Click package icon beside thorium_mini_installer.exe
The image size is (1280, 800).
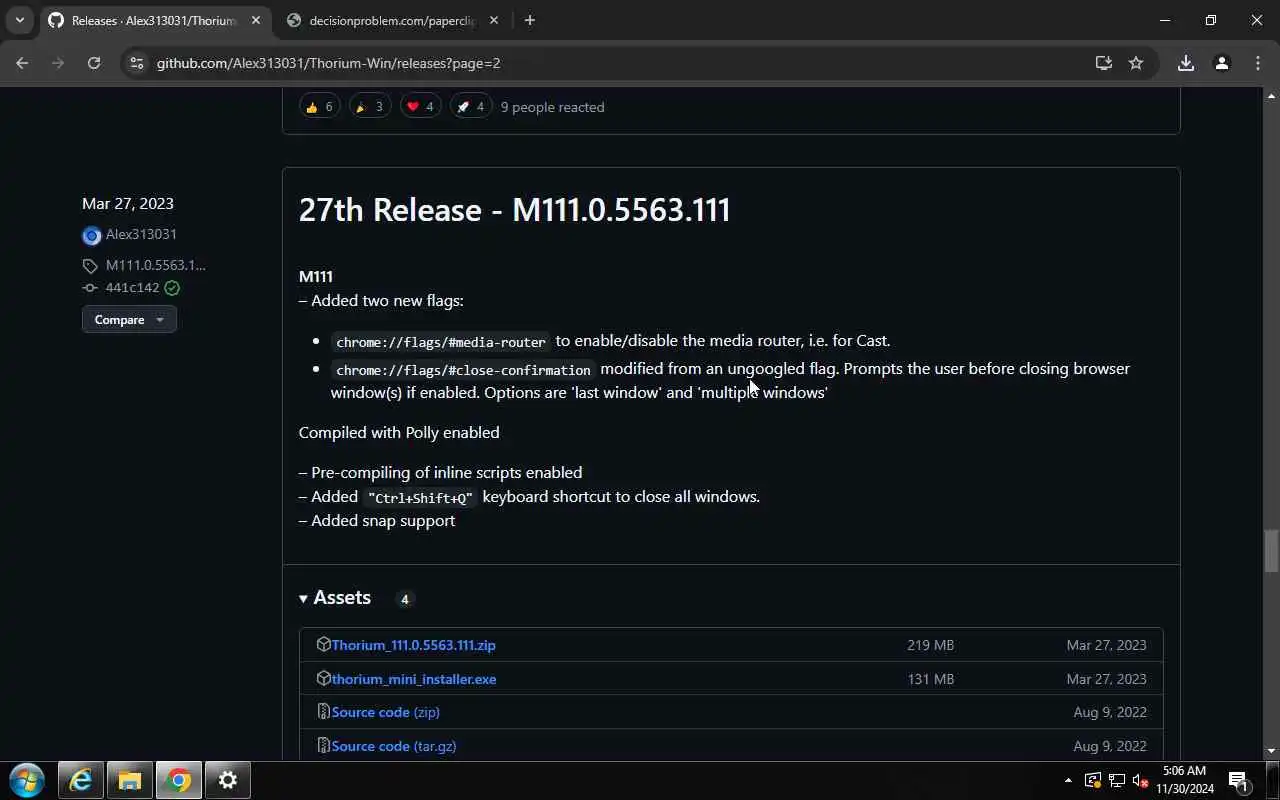click(x=323, y=679)
